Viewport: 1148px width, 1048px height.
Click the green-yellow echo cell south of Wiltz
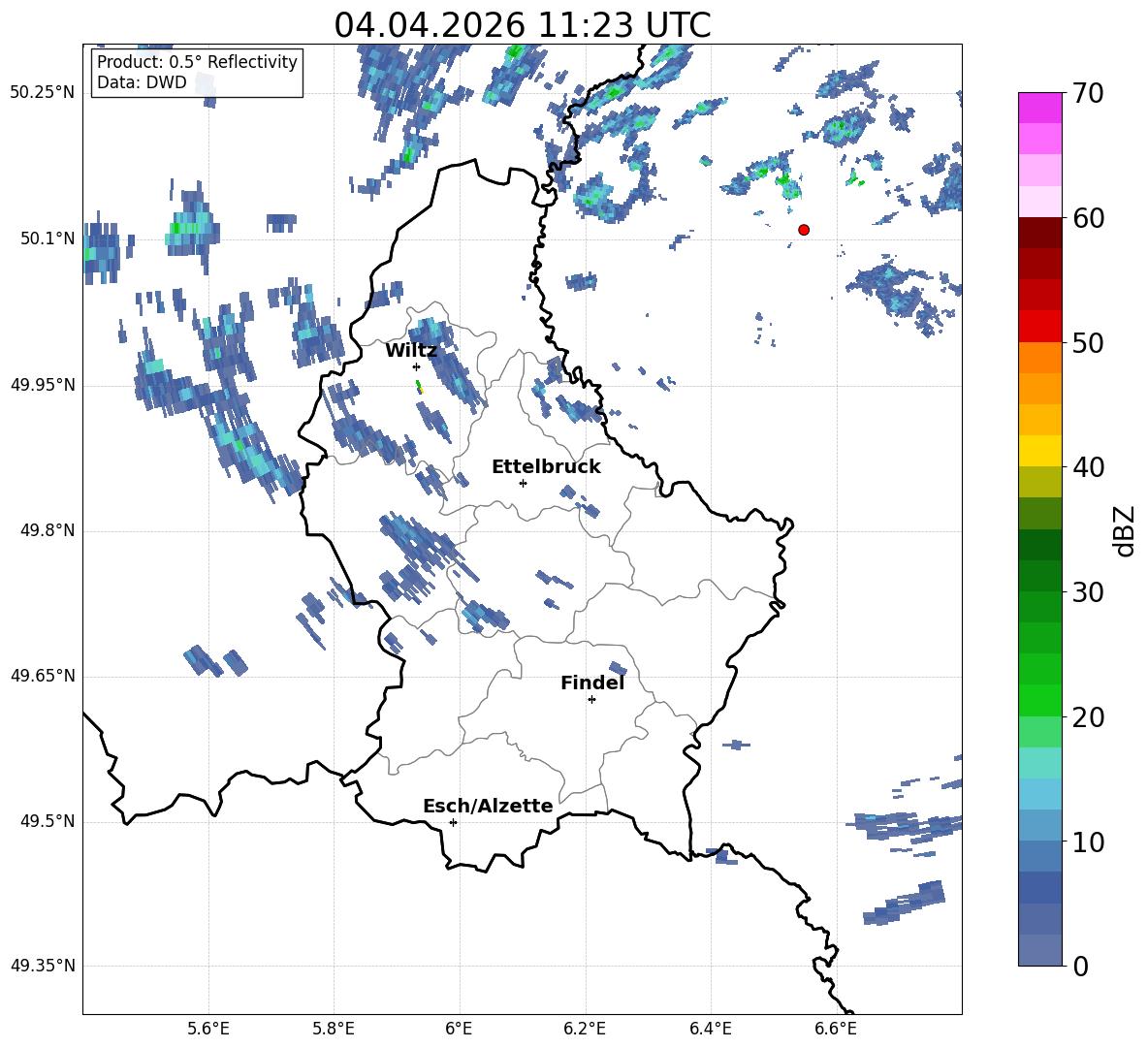pyautogui.click(x=420, y=387)
